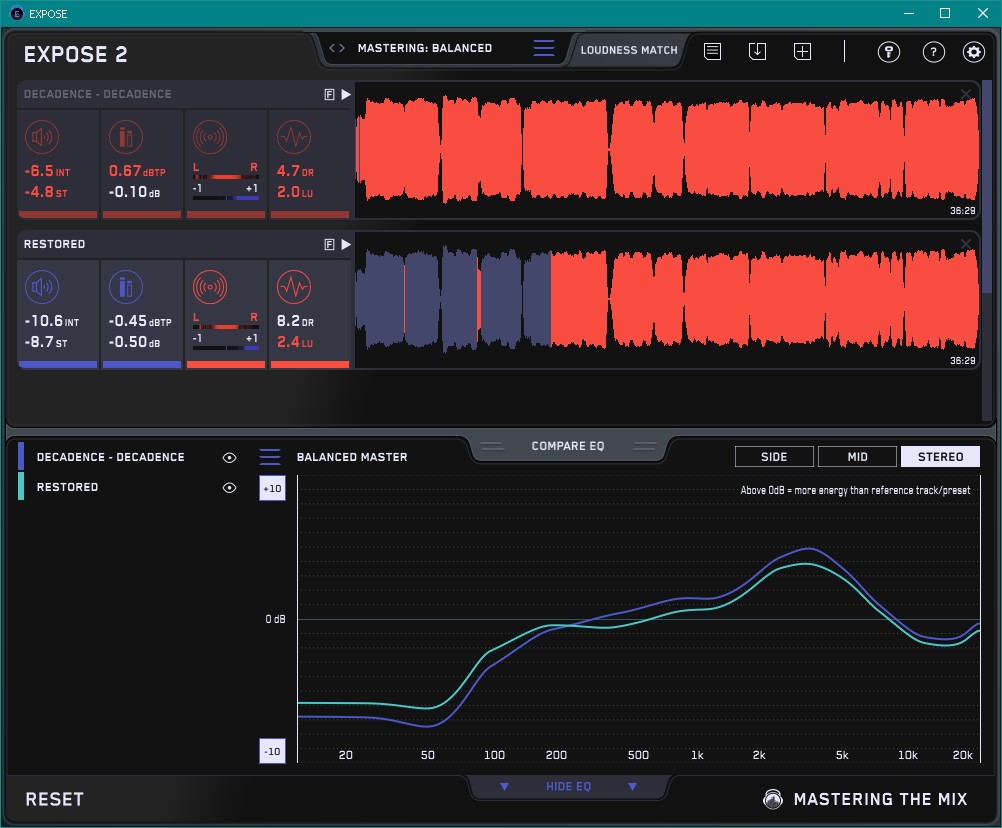Click the export/download icon in top toolbar
The height and width of the screenshot is (828, 1002).
(x=757, y=51)
